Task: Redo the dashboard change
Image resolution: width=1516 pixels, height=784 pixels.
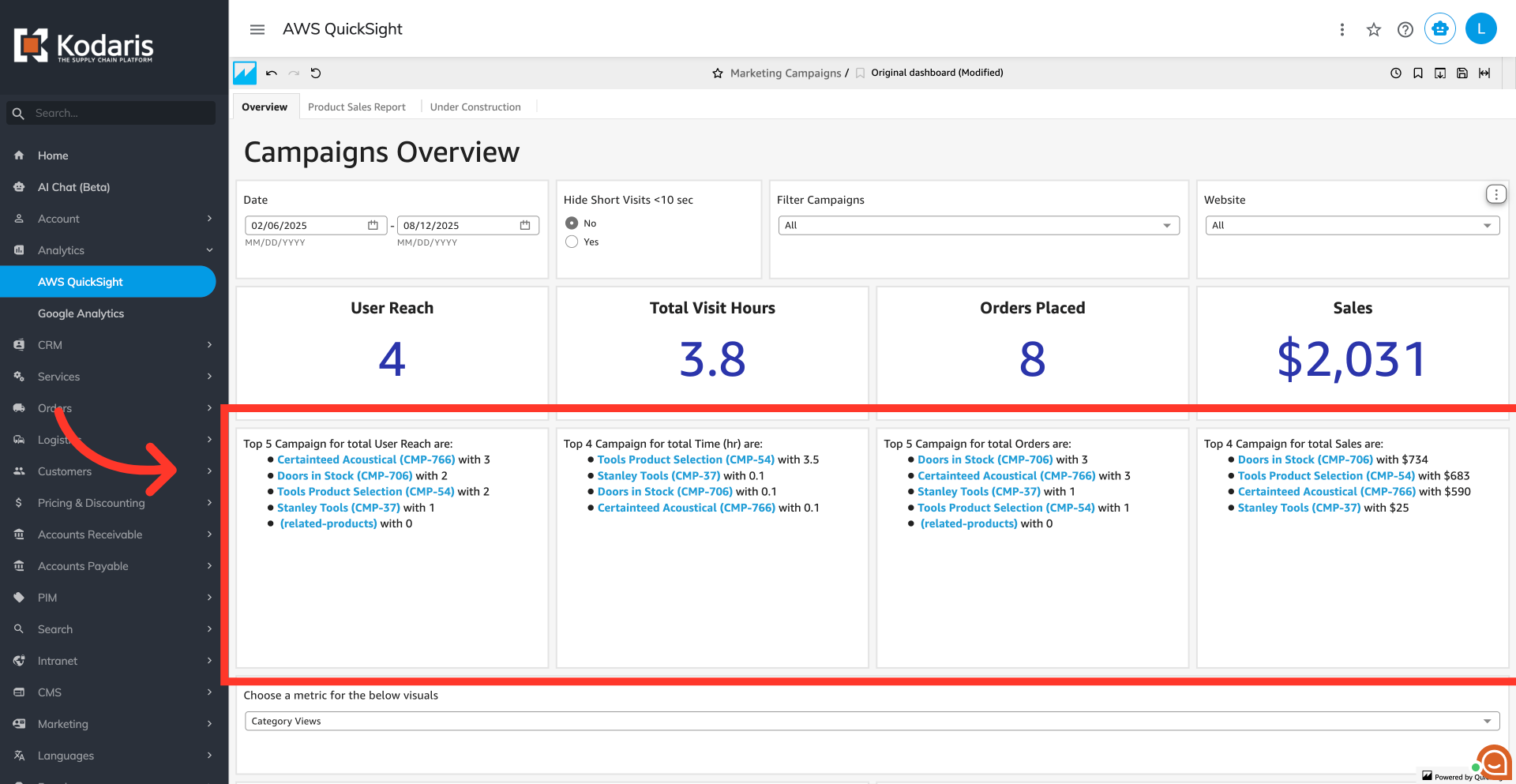Action: tap(294, 73)
